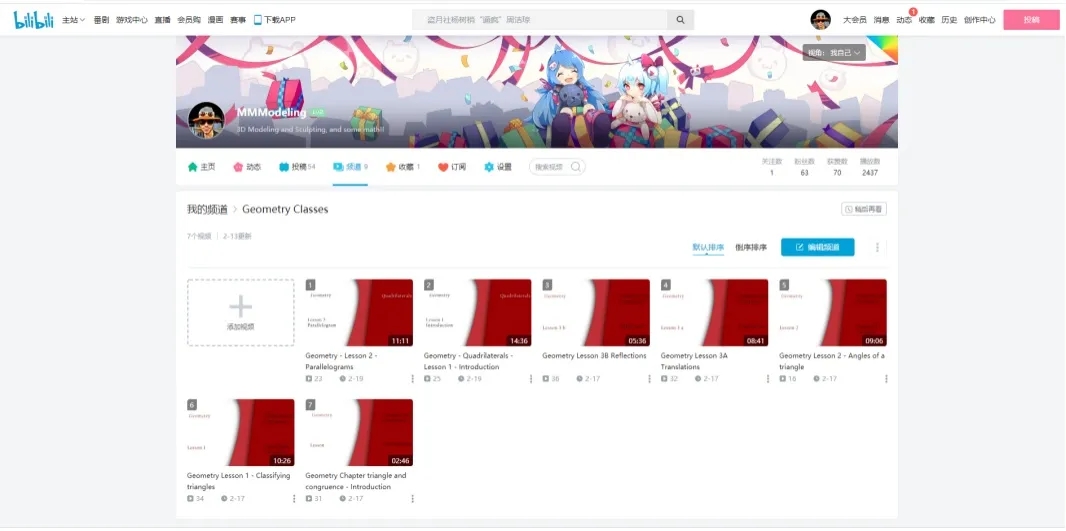Select the 频道 9 tab

click(x=350, y=167)
